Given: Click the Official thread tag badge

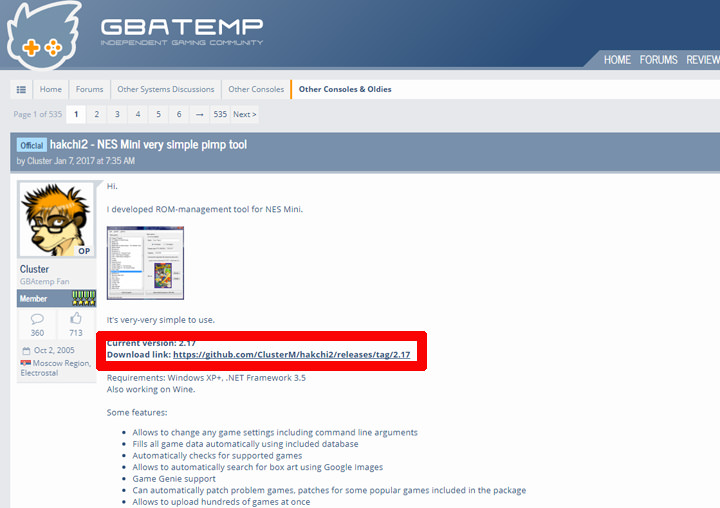Looking at the screenshot, I should [32, 145].
